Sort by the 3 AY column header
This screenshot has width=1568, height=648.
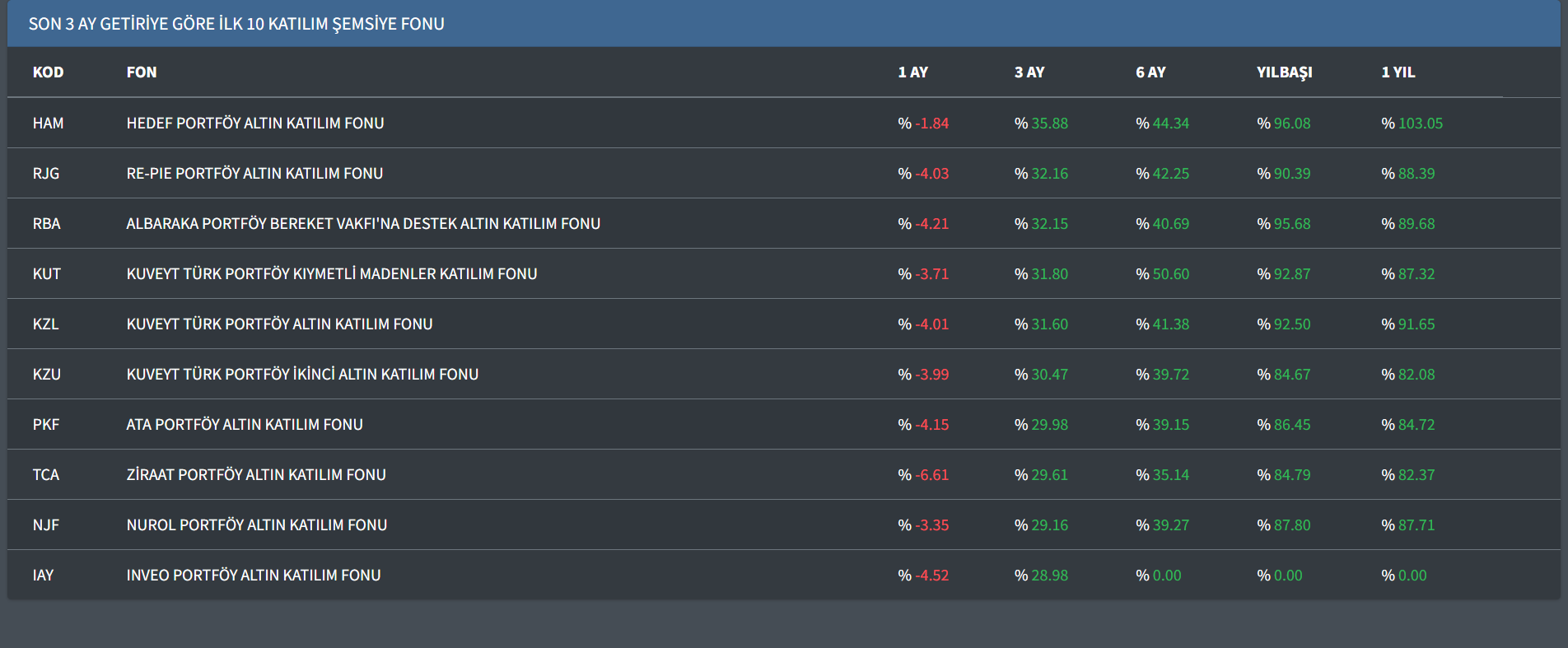tap(1029, 72)
